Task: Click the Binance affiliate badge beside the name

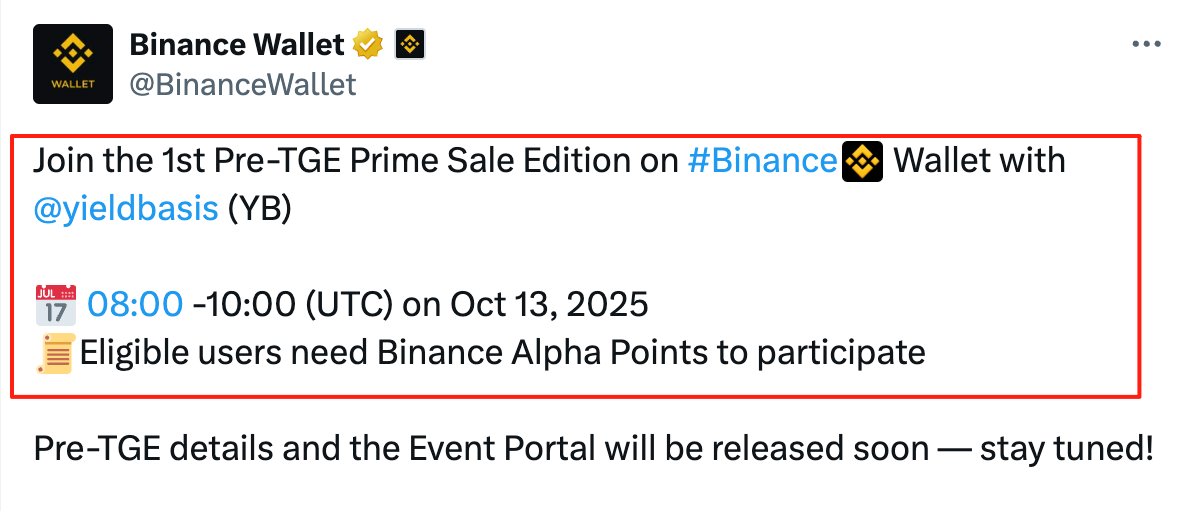Action: coord(411,44)
